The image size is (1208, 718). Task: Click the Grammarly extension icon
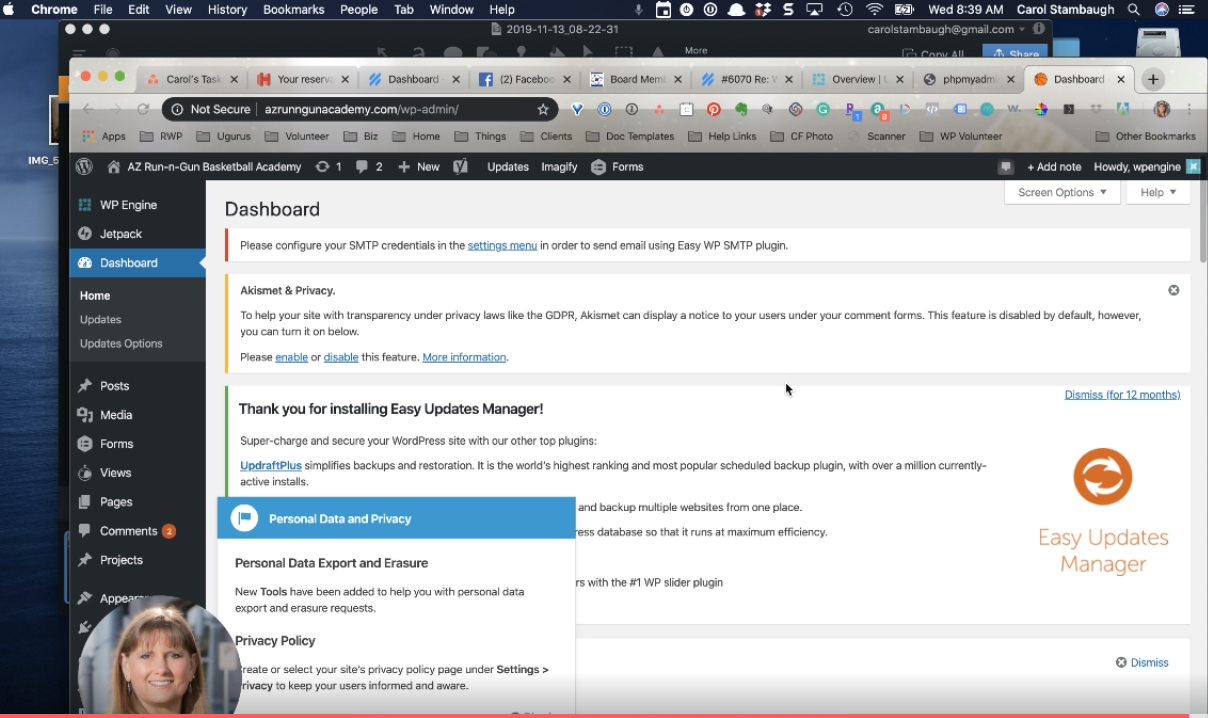(x=823, y=109)
